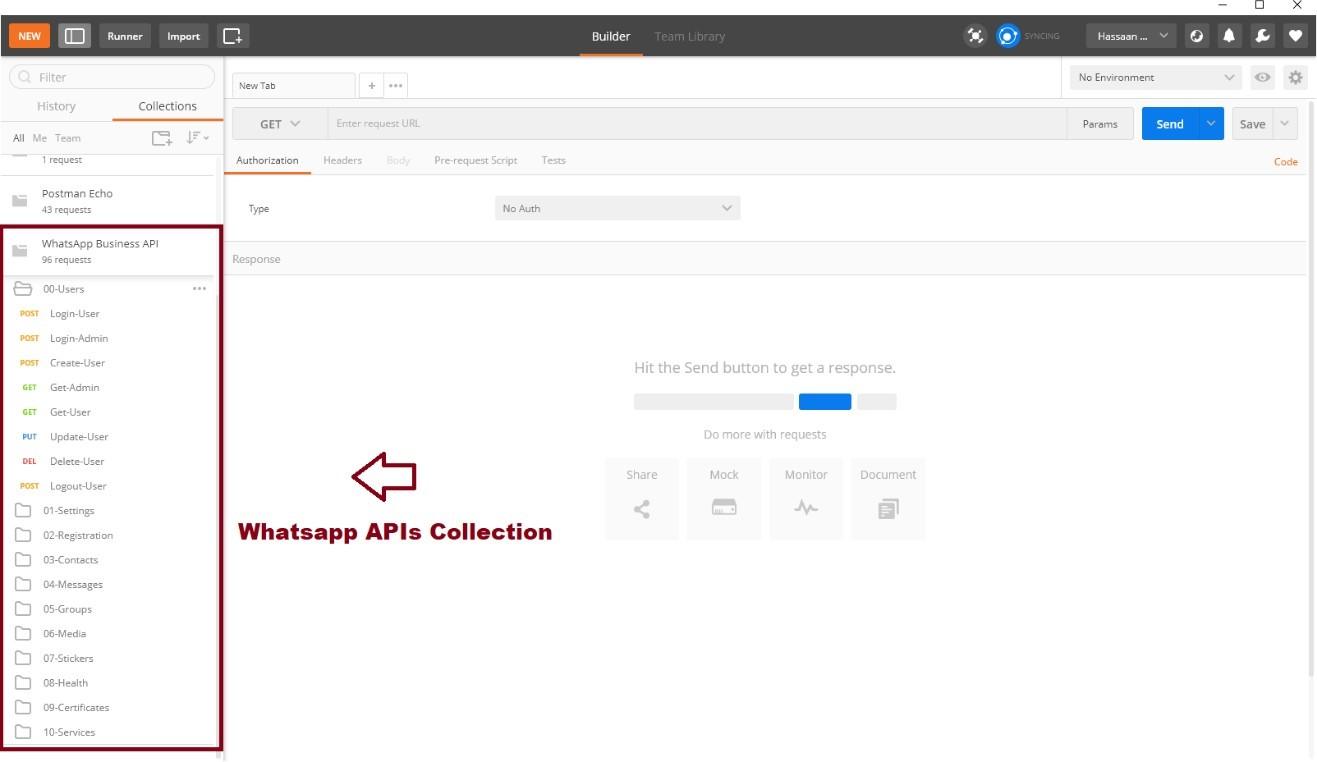Open the Headers tab
Image resolution: width=1317 pixels, height=762 pixels.
(342, 160)
